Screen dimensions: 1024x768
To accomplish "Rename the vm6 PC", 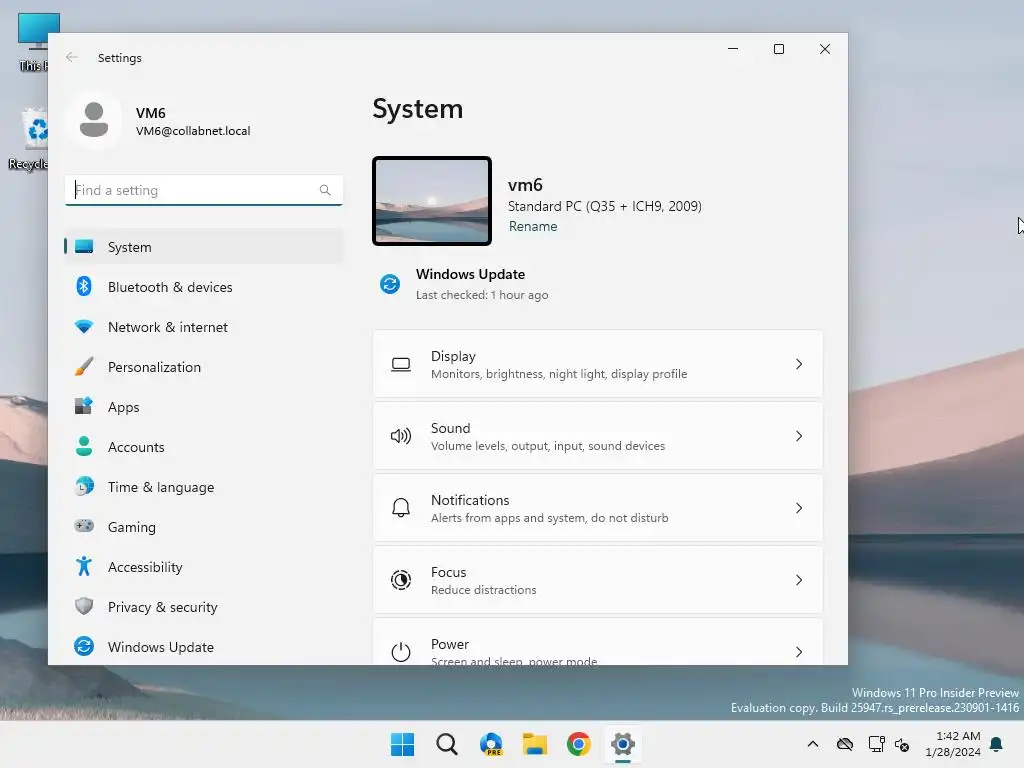I will click(533, 227).
